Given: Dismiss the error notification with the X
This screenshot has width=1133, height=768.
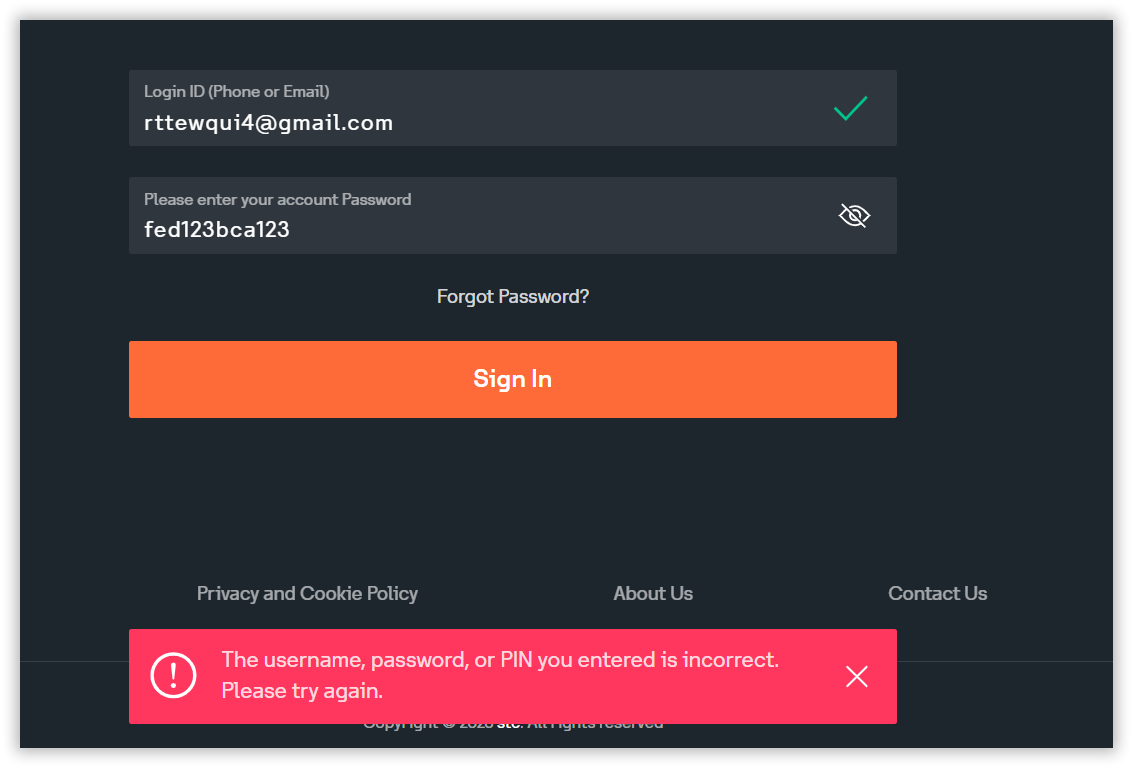Looking at the screenshot, I should (x=857, y=677).
